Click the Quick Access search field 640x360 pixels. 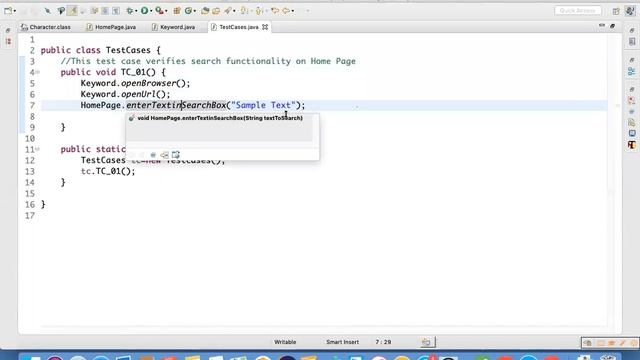click(x=578, y=11)
